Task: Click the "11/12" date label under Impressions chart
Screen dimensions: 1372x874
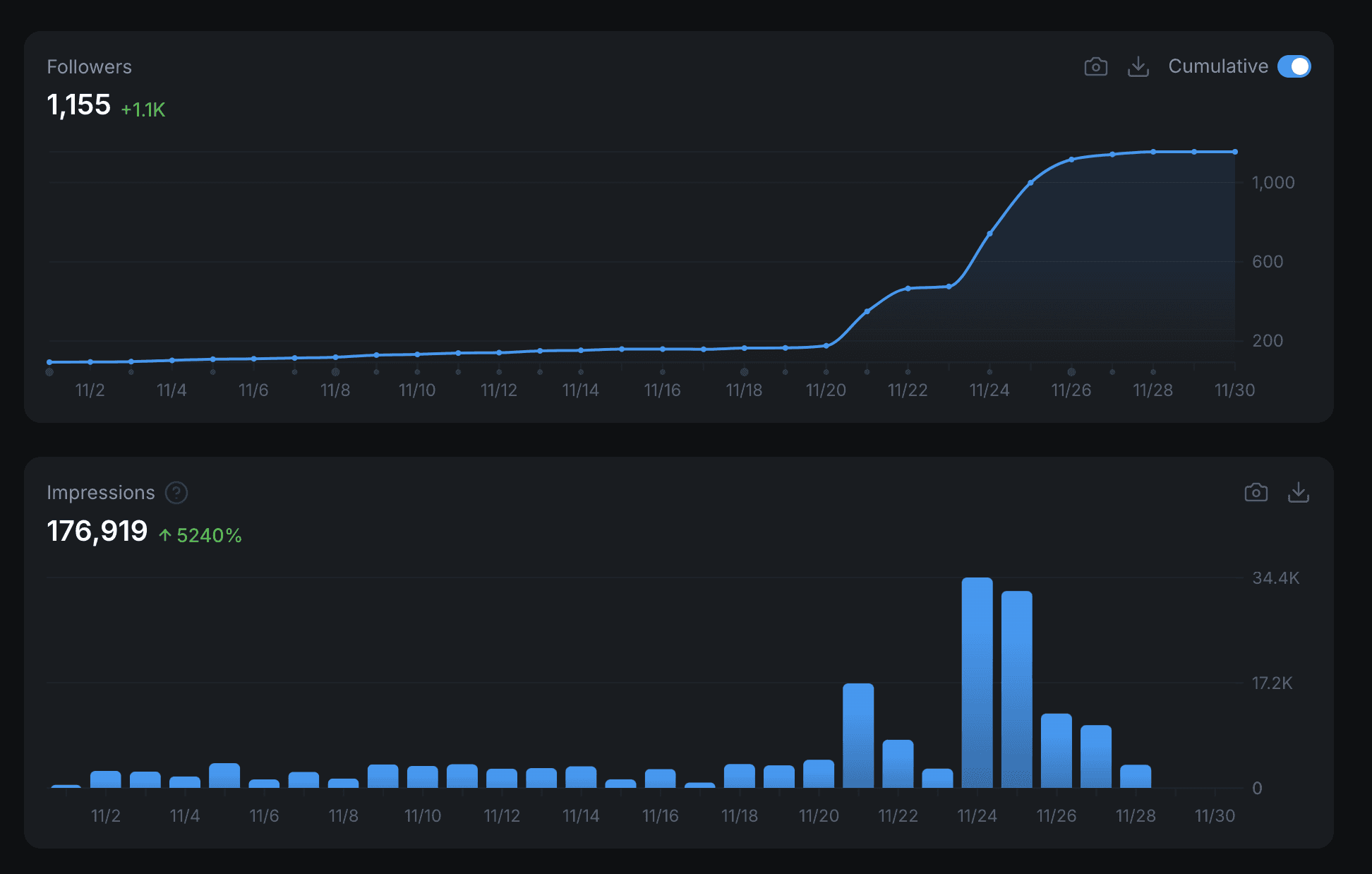Action: 502,816
